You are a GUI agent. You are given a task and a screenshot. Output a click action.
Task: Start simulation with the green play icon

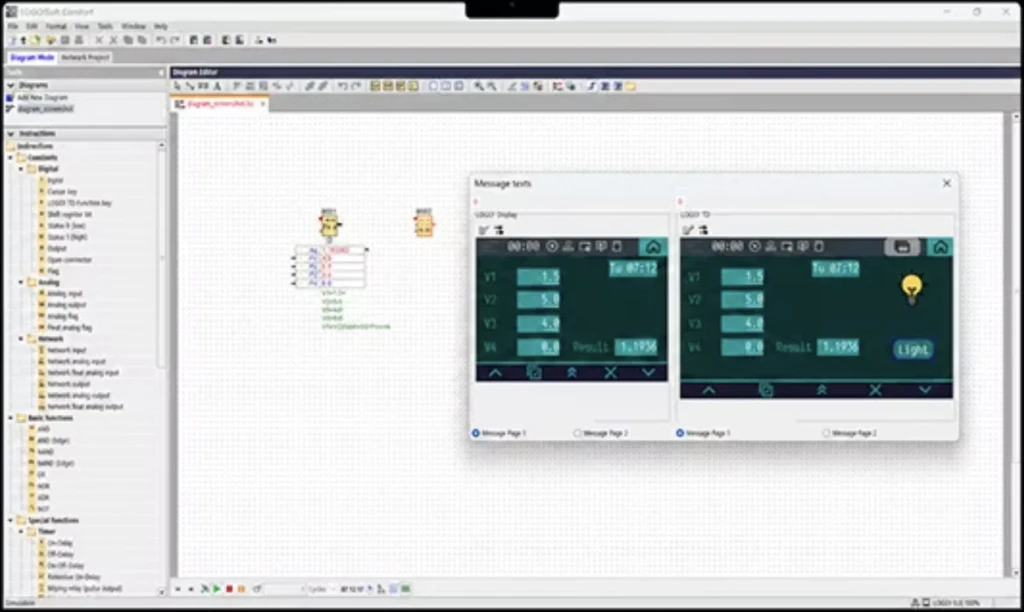217,589
